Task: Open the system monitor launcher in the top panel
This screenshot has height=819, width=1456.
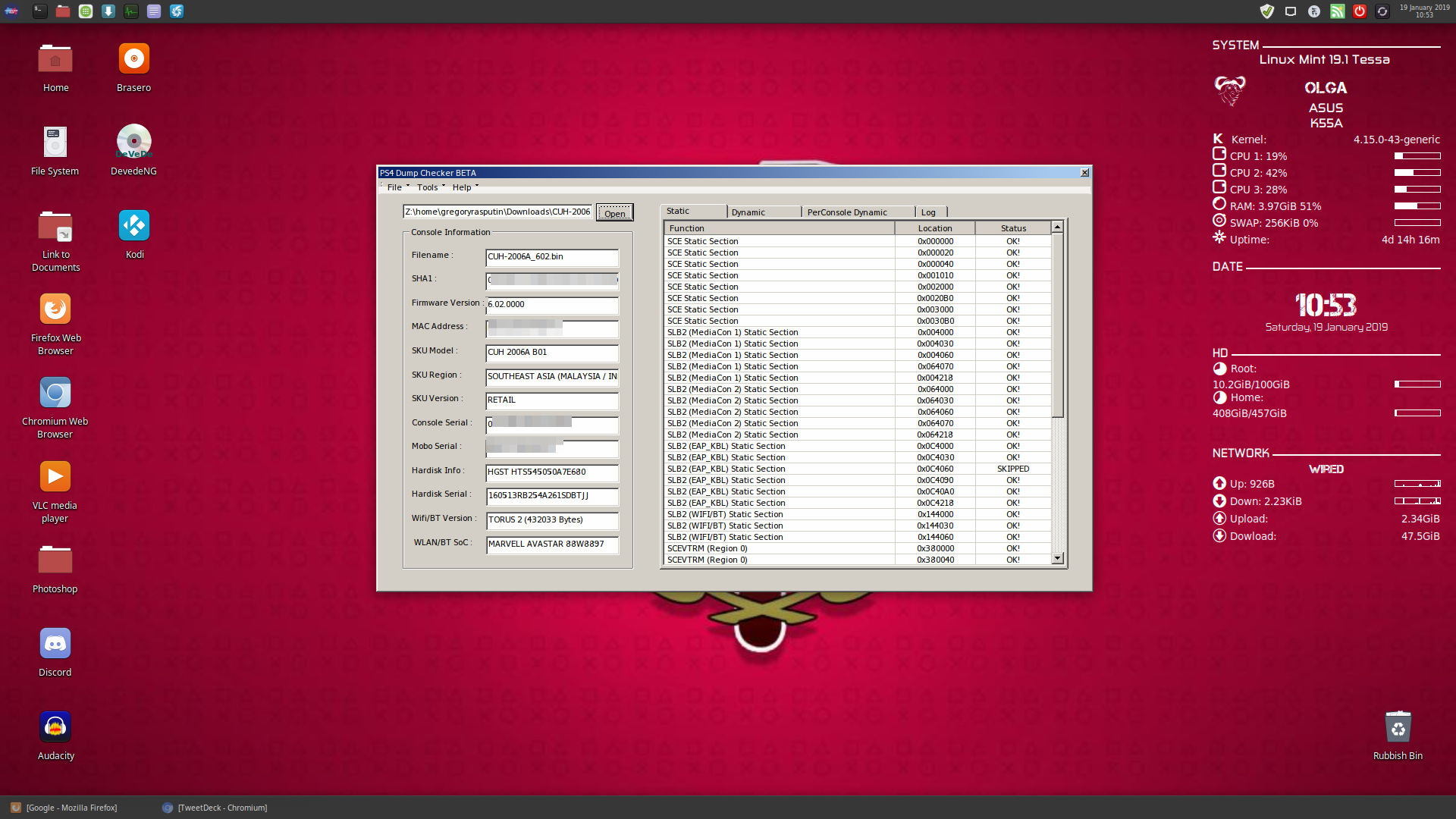Action: coord(131,11)
